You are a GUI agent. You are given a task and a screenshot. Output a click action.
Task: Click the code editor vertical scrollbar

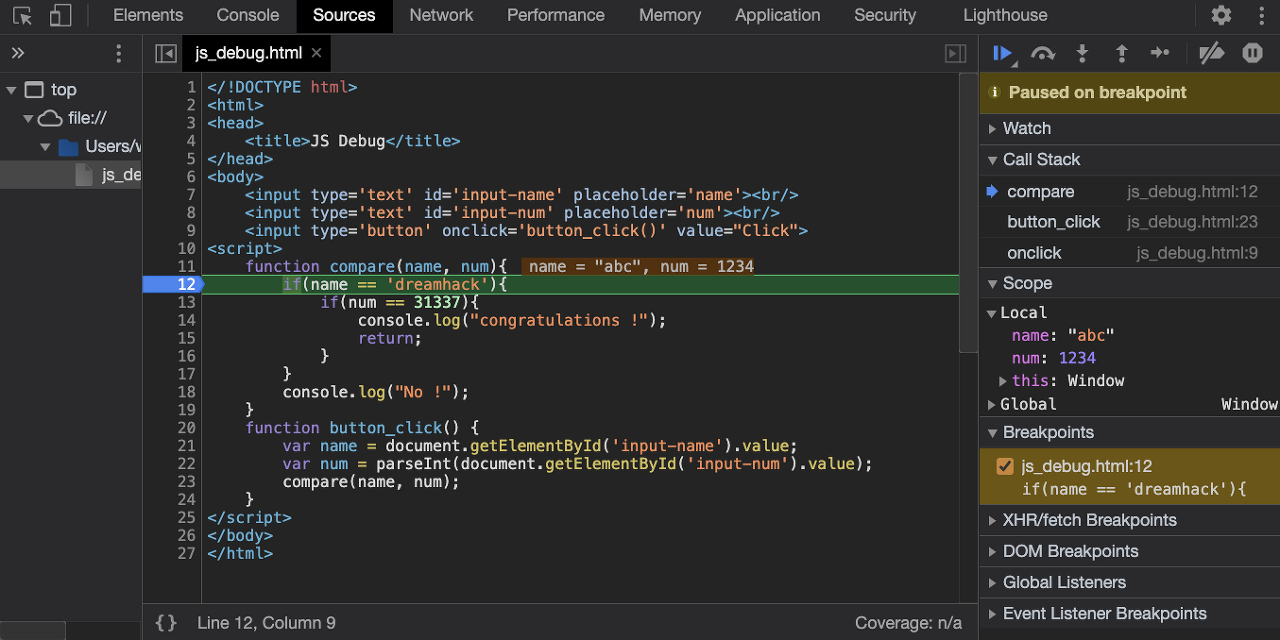pyautogui.click(x=968, y=212)
